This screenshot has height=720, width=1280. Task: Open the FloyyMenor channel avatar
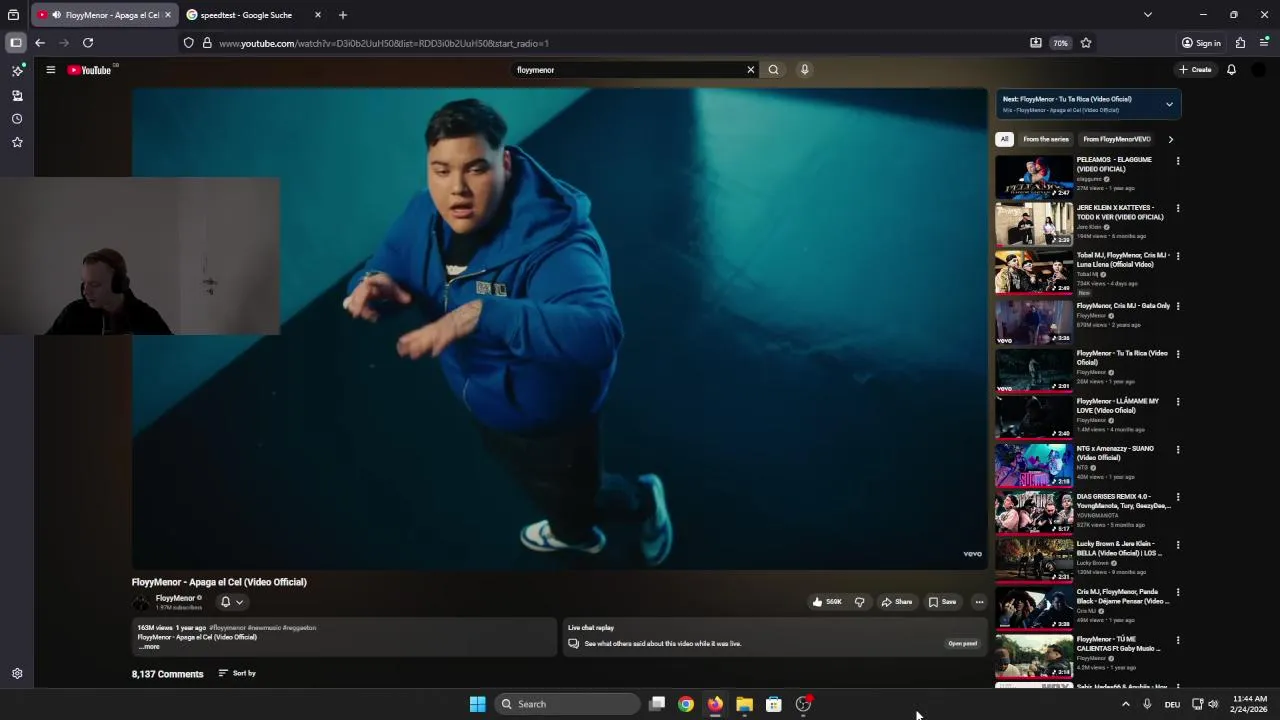click(x=141, y=602)
